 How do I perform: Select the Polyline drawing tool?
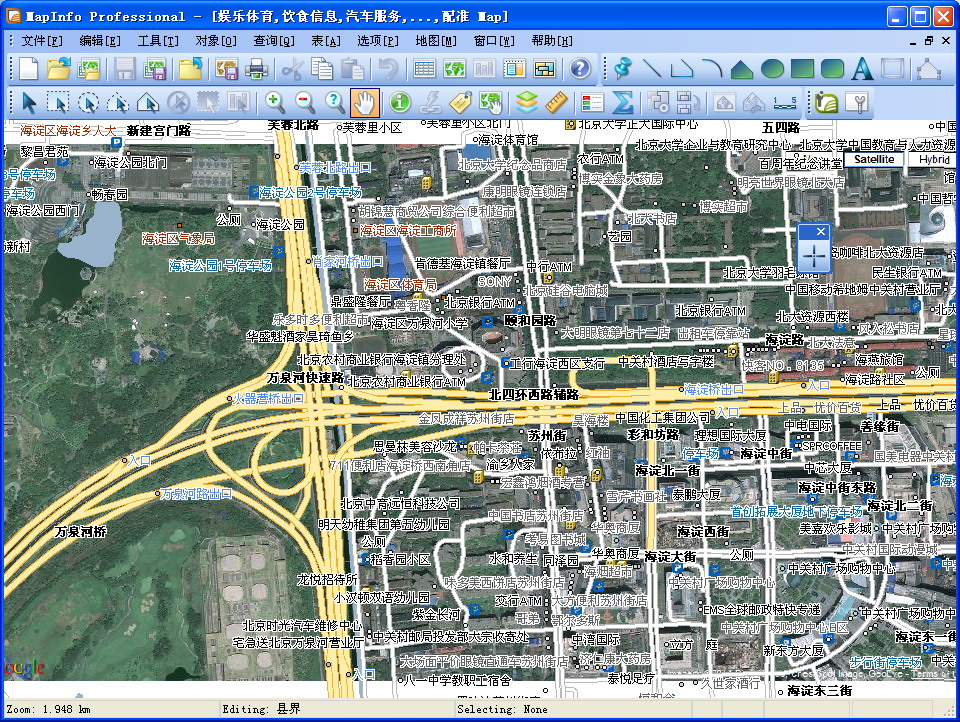tap(682, 68)
